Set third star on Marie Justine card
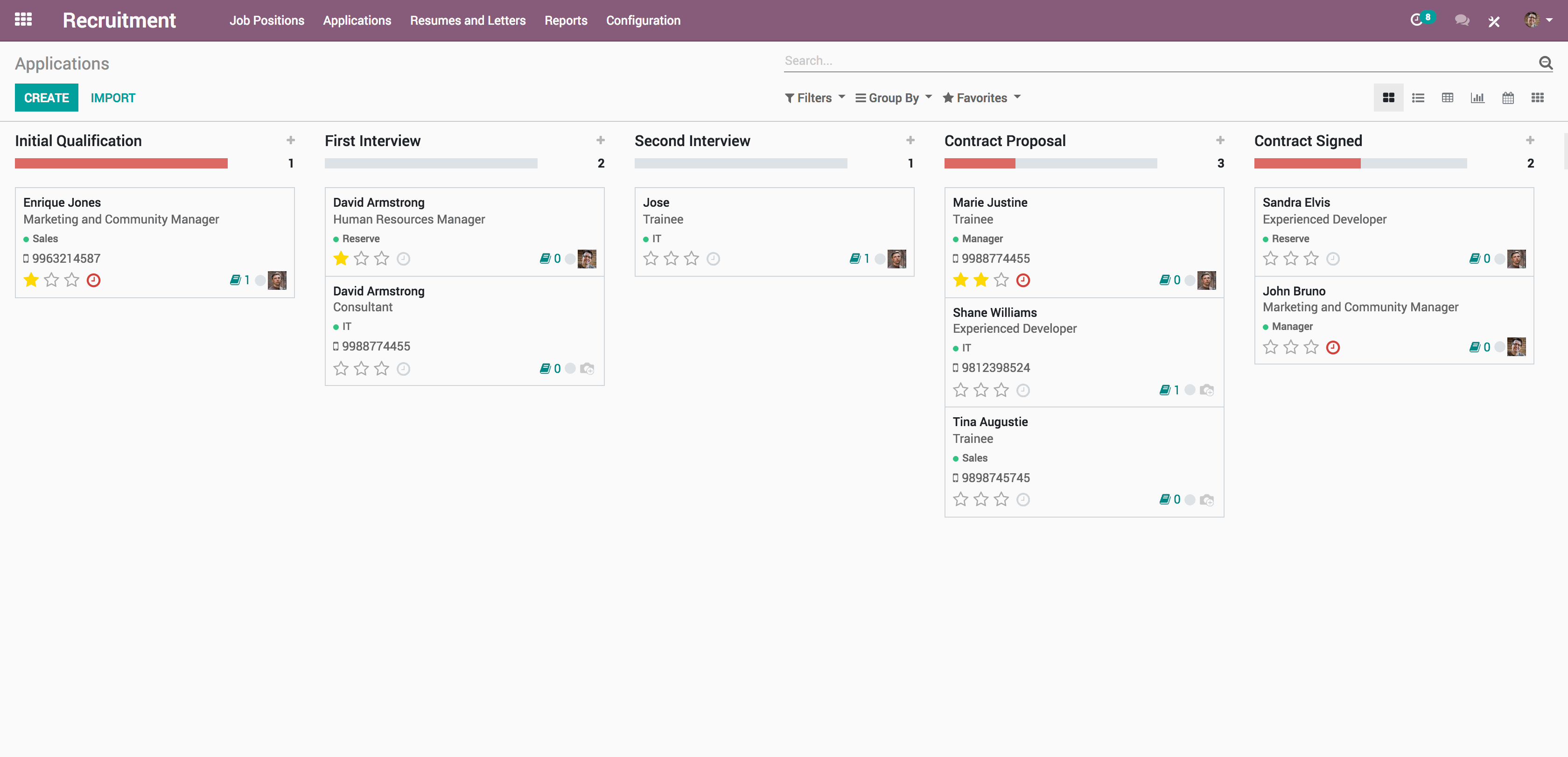This screenshot has height=757, width=1568. coord(1001,280)
